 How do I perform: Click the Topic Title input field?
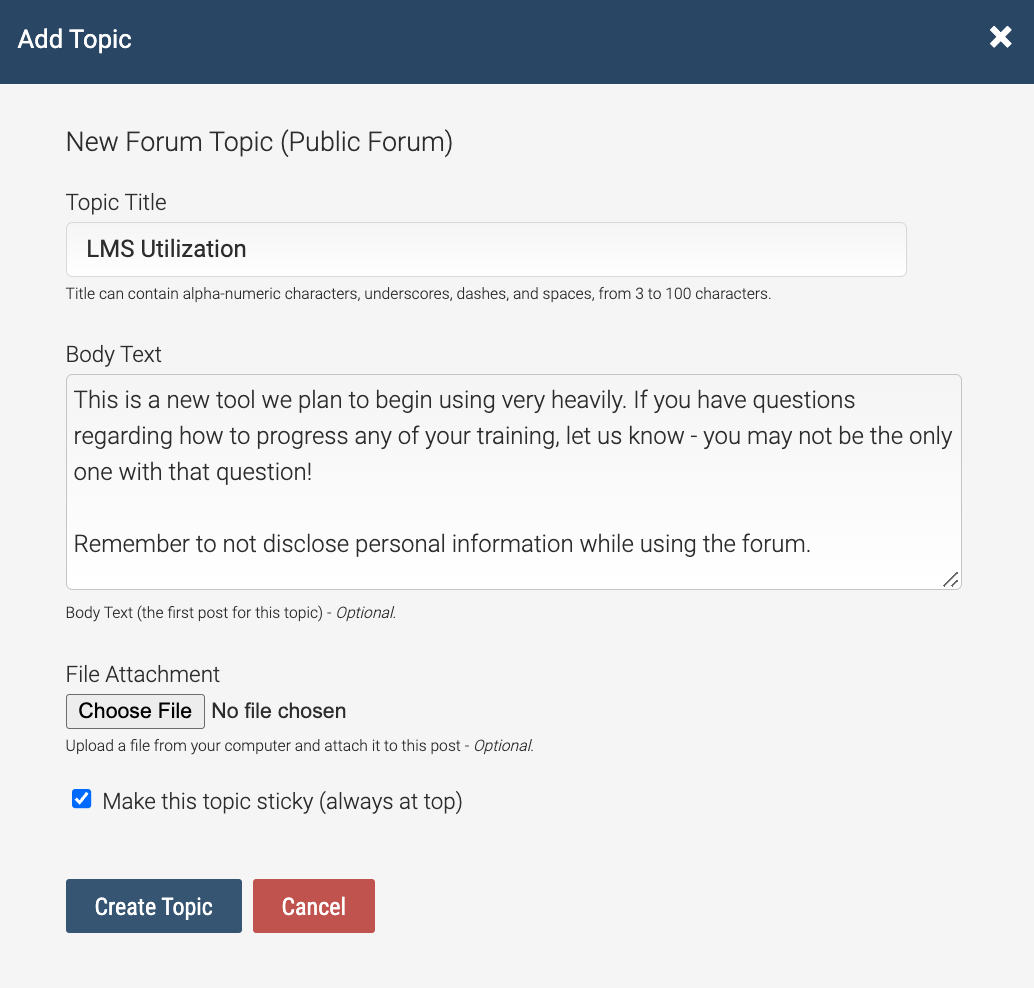[x=486, y=249]
